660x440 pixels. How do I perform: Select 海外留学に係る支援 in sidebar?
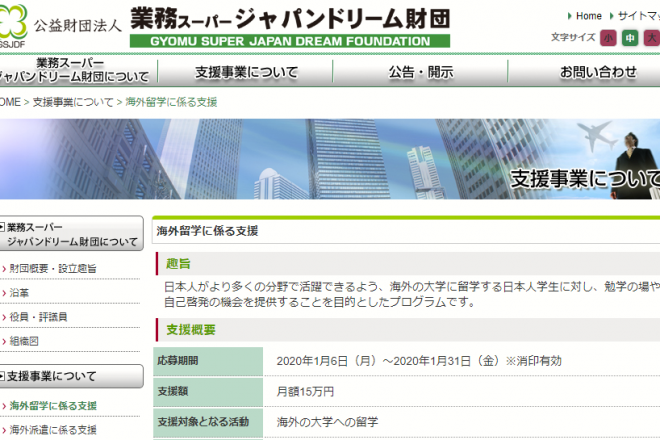[53, 406]
